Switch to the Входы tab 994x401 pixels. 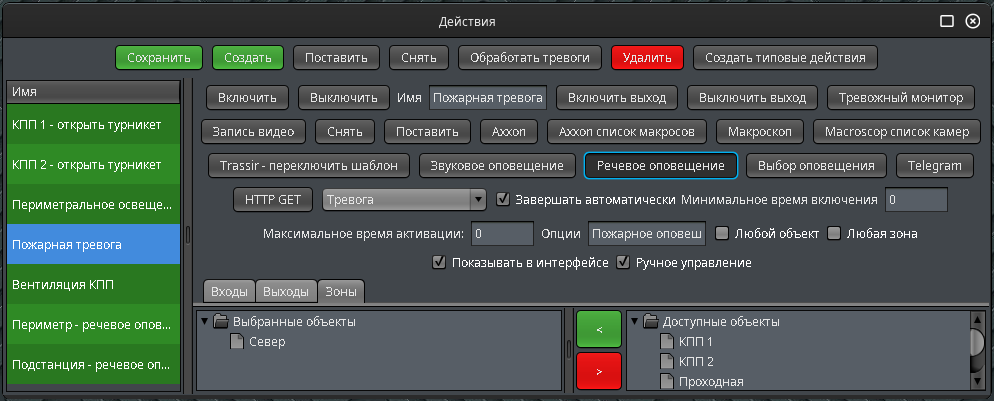228,291
